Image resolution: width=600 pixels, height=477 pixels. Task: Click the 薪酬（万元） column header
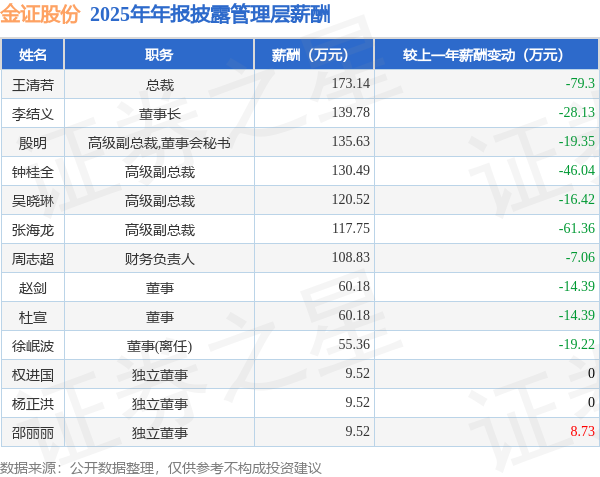tap(313, 55)
